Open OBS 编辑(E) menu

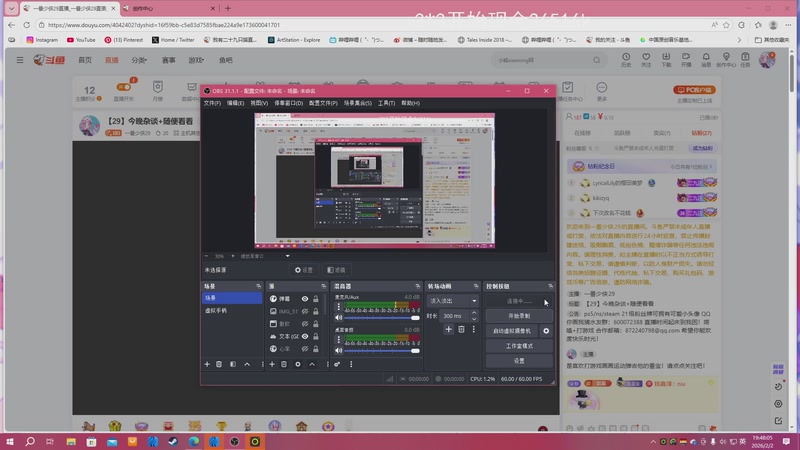pos(235,103)
